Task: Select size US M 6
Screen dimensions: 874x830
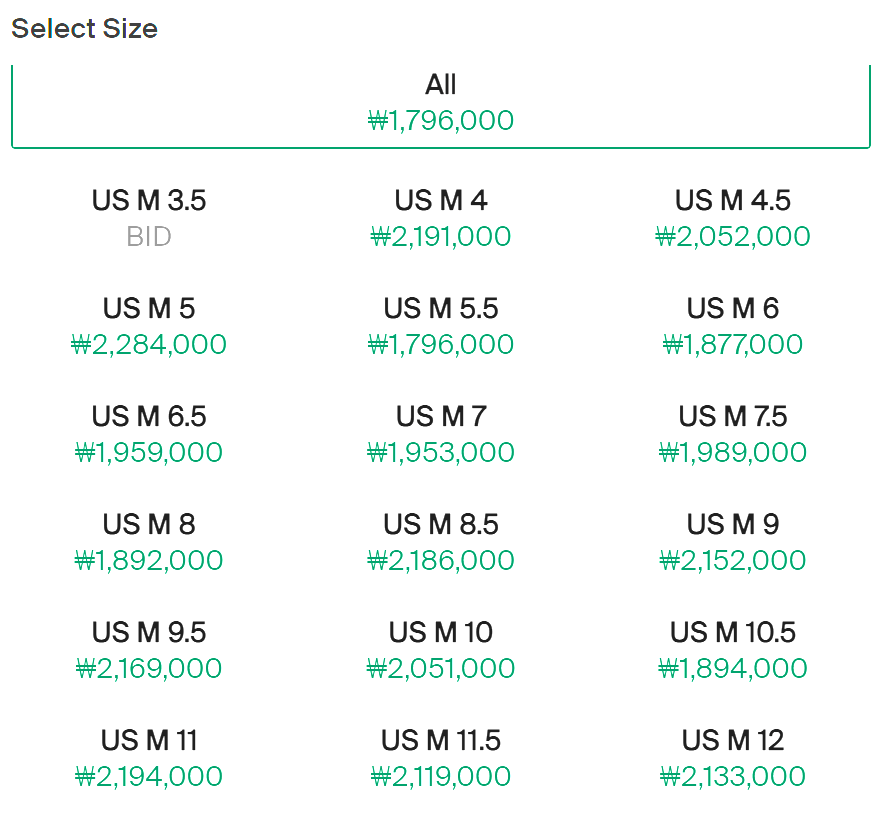Action: click(732, 326)
